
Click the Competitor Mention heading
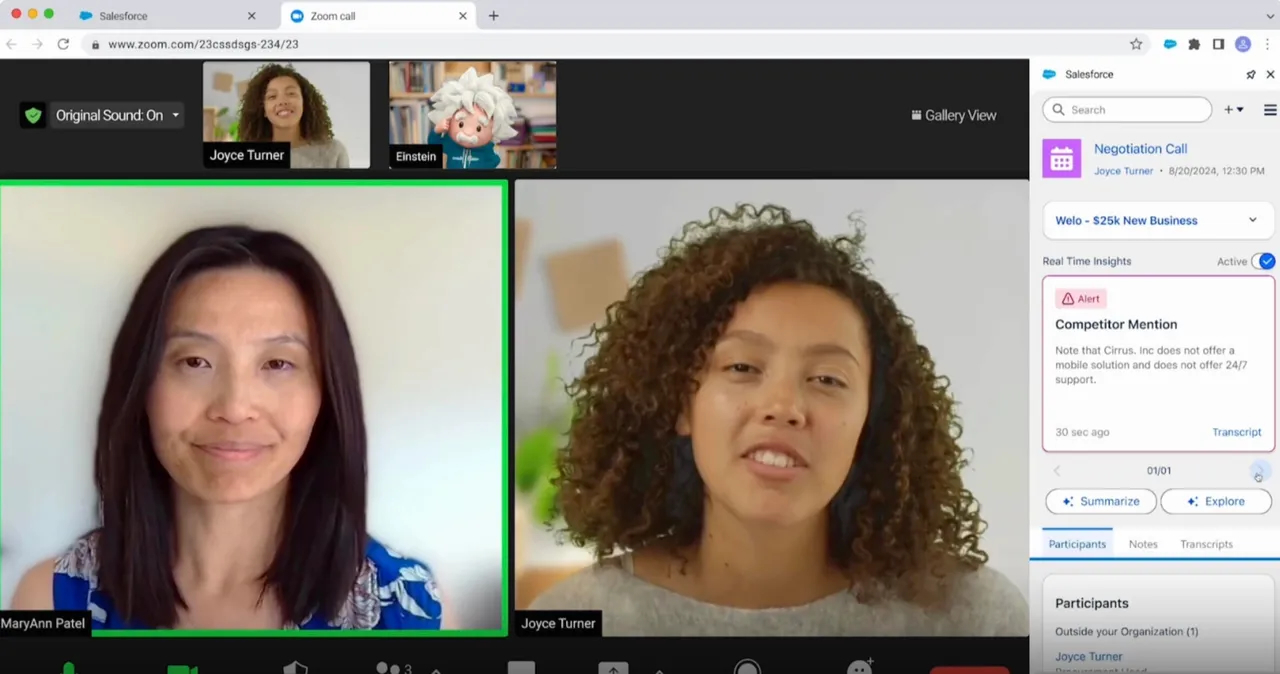coord(1116,324)
